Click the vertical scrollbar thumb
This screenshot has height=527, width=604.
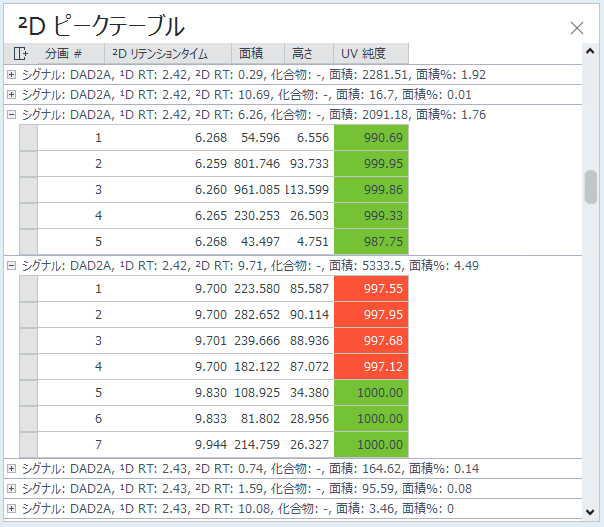coord(590,187)
